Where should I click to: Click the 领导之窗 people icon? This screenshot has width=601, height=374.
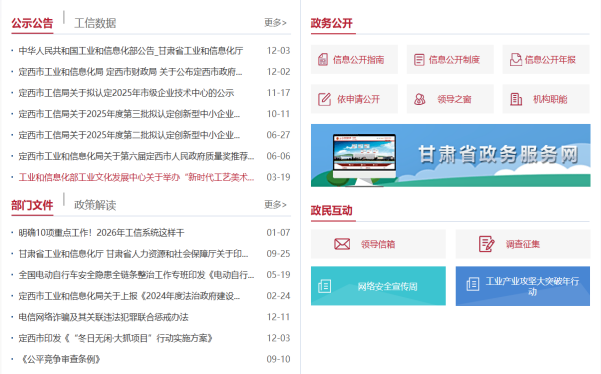click(420, 99)
